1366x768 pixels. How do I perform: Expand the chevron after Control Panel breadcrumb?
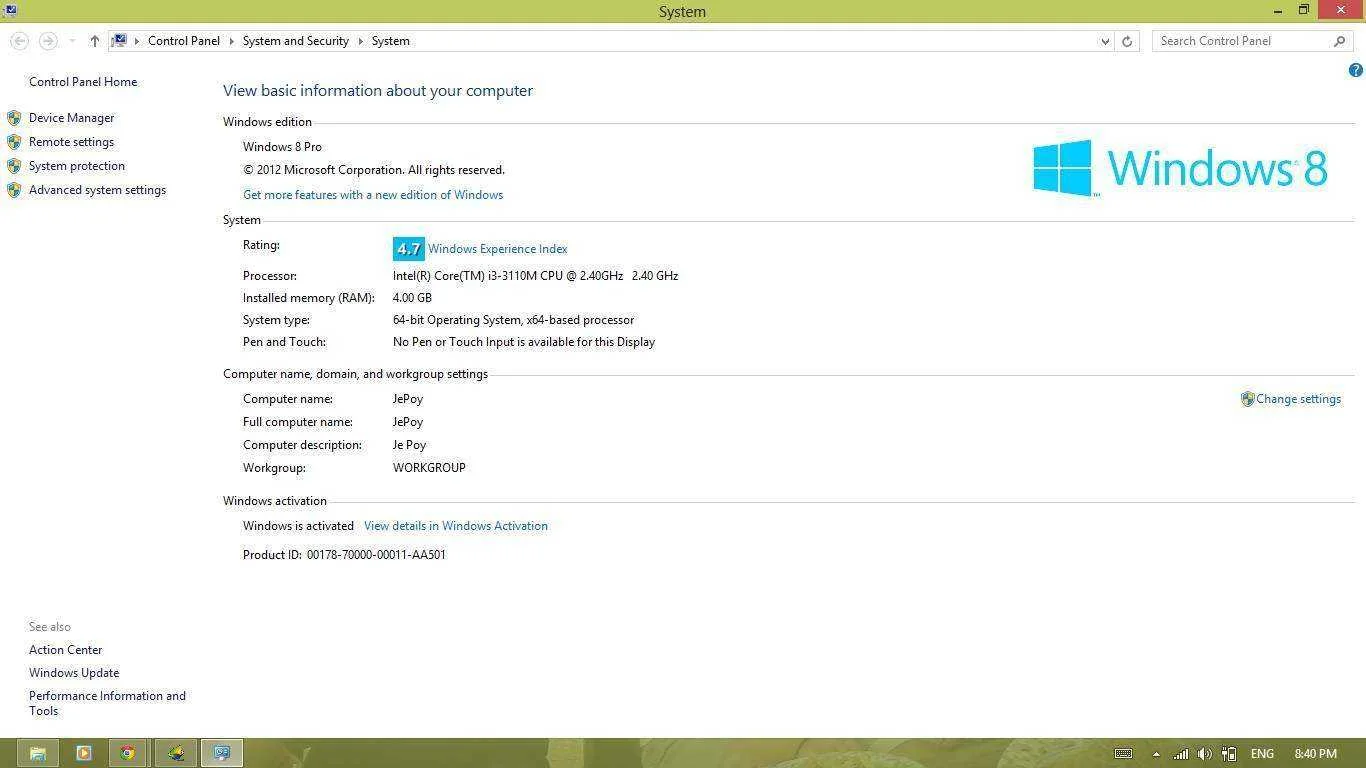pos(232,41)
